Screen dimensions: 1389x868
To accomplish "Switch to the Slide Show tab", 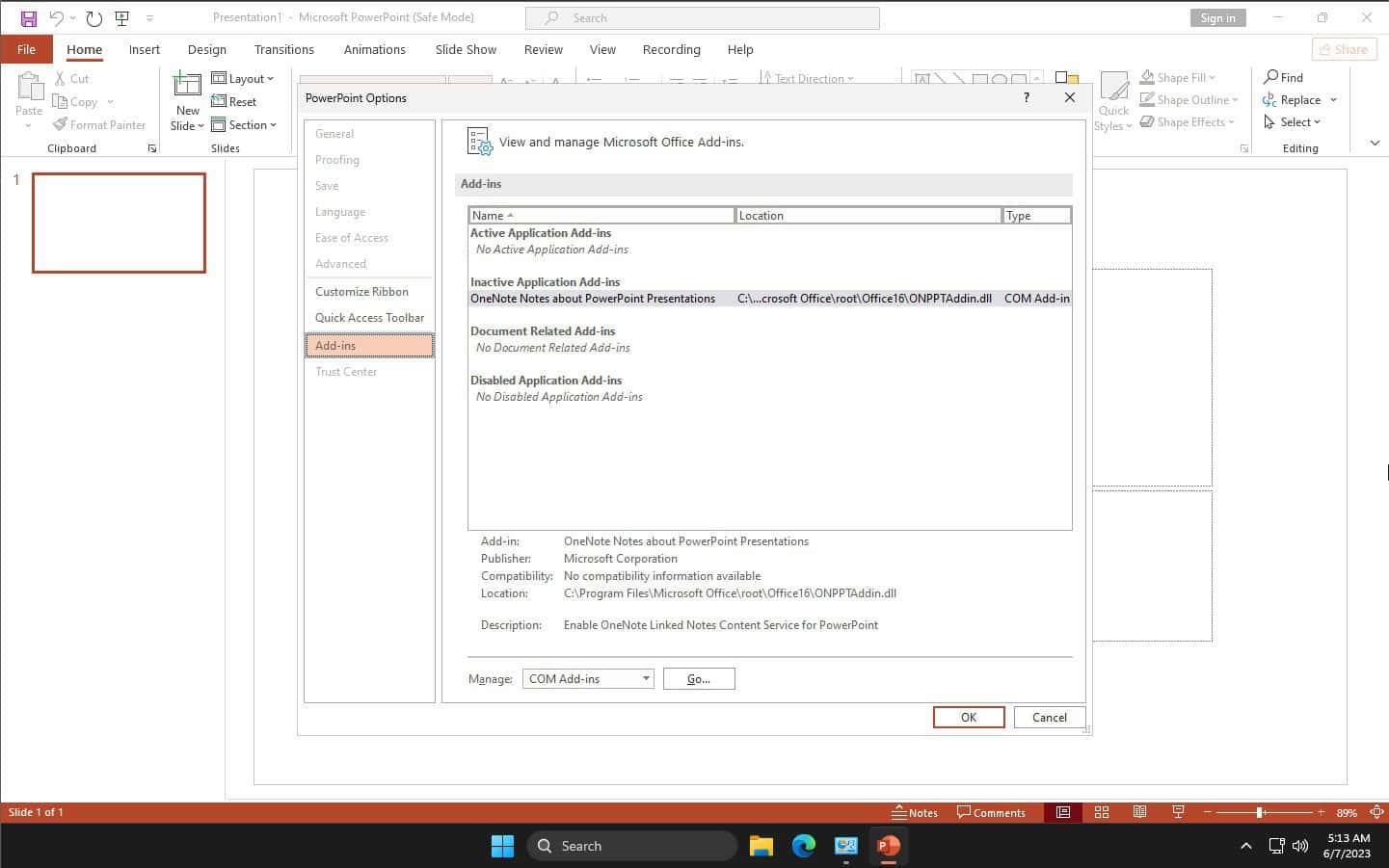I will 466,49.
